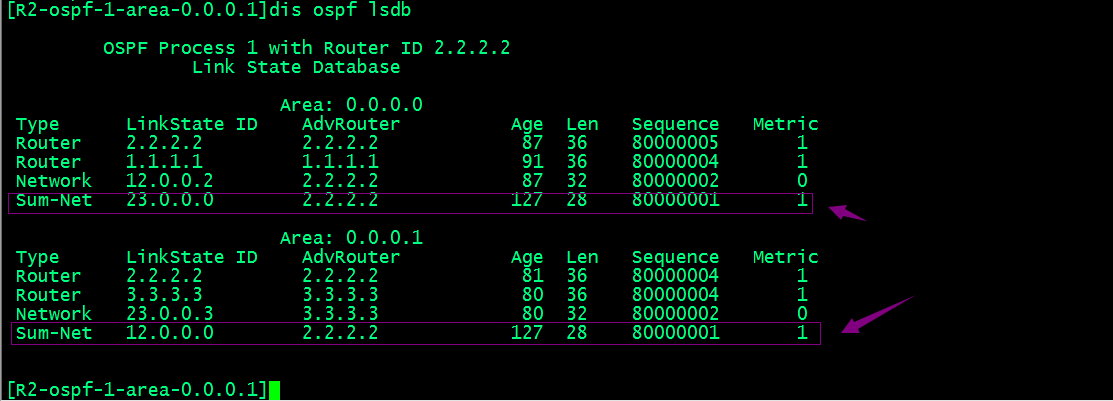
Task: Click Sequence 80000004 in the Router 1.1.1.1 row
Action: tap(675, 161)
